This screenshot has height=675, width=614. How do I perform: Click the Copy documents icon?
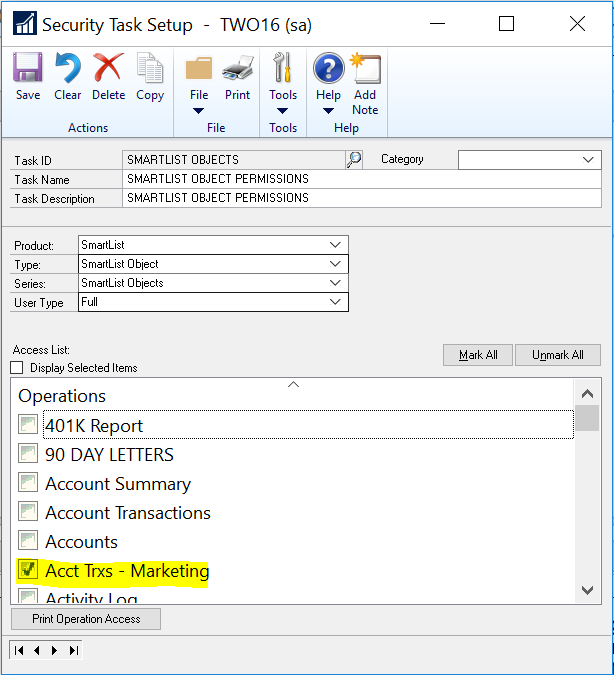(150, 70)
